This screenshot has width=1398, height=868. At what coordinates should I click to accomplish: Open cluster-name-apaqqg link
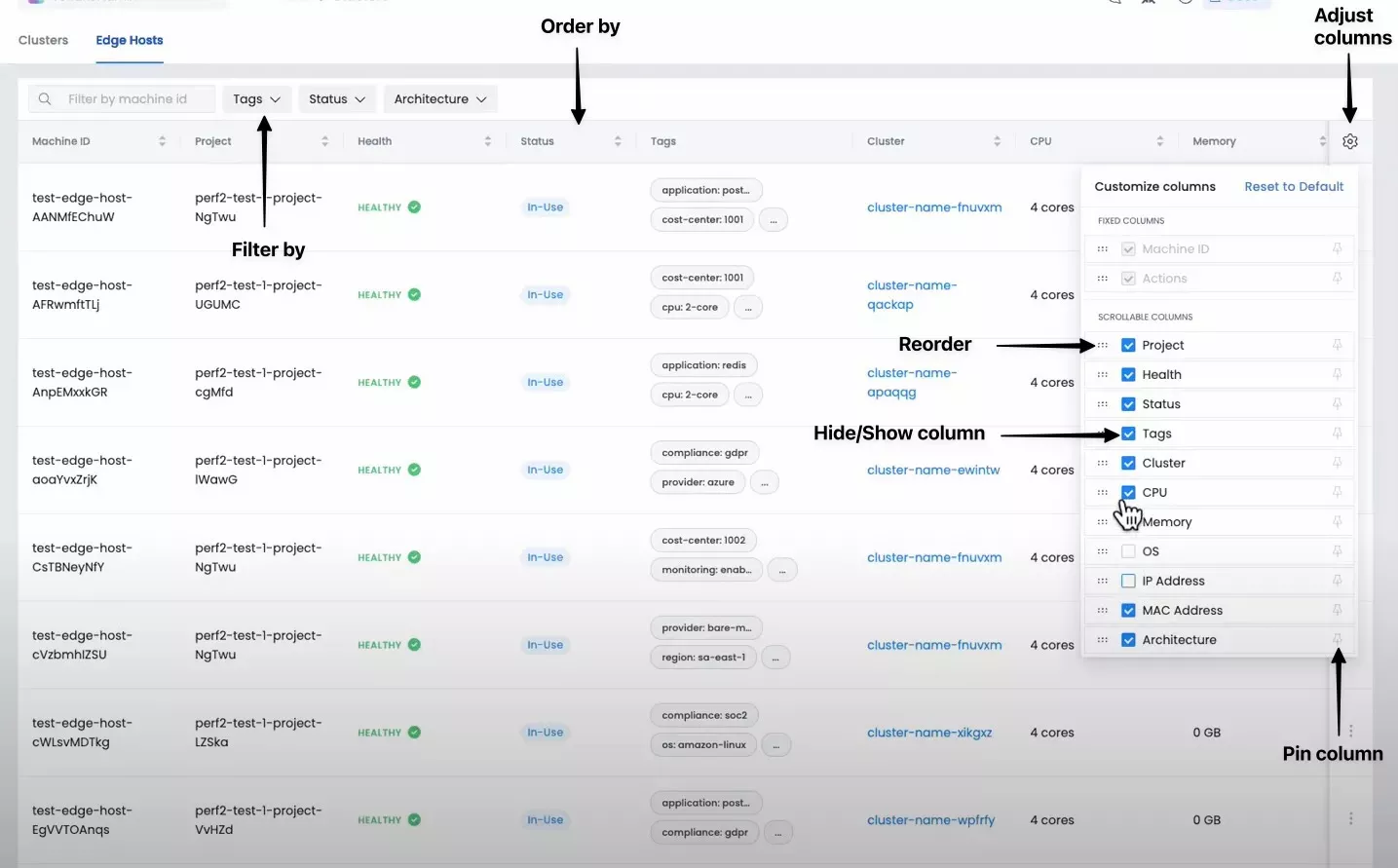tap(912, 382)
